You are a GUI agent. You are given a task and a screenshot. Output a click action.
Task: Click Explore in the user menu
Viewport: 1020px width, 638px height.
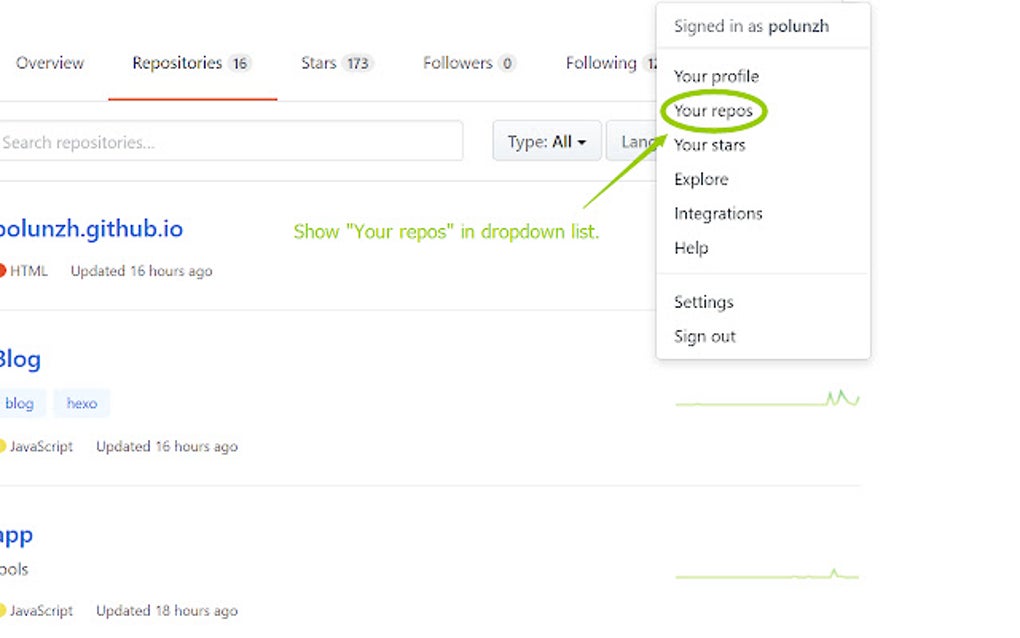(701, 179)
